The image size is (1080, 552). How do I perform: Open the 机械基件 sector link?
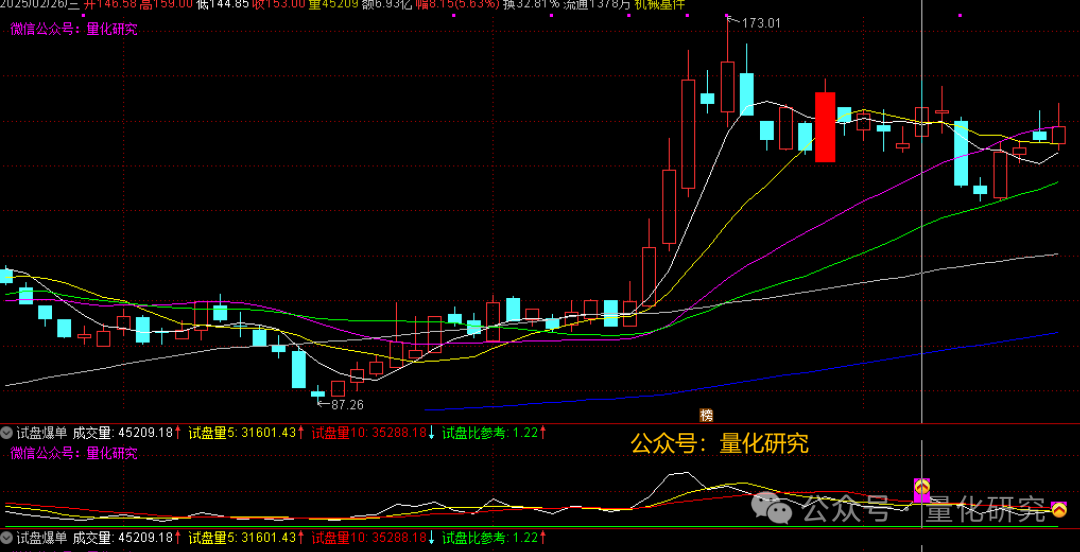click(661, 4)
